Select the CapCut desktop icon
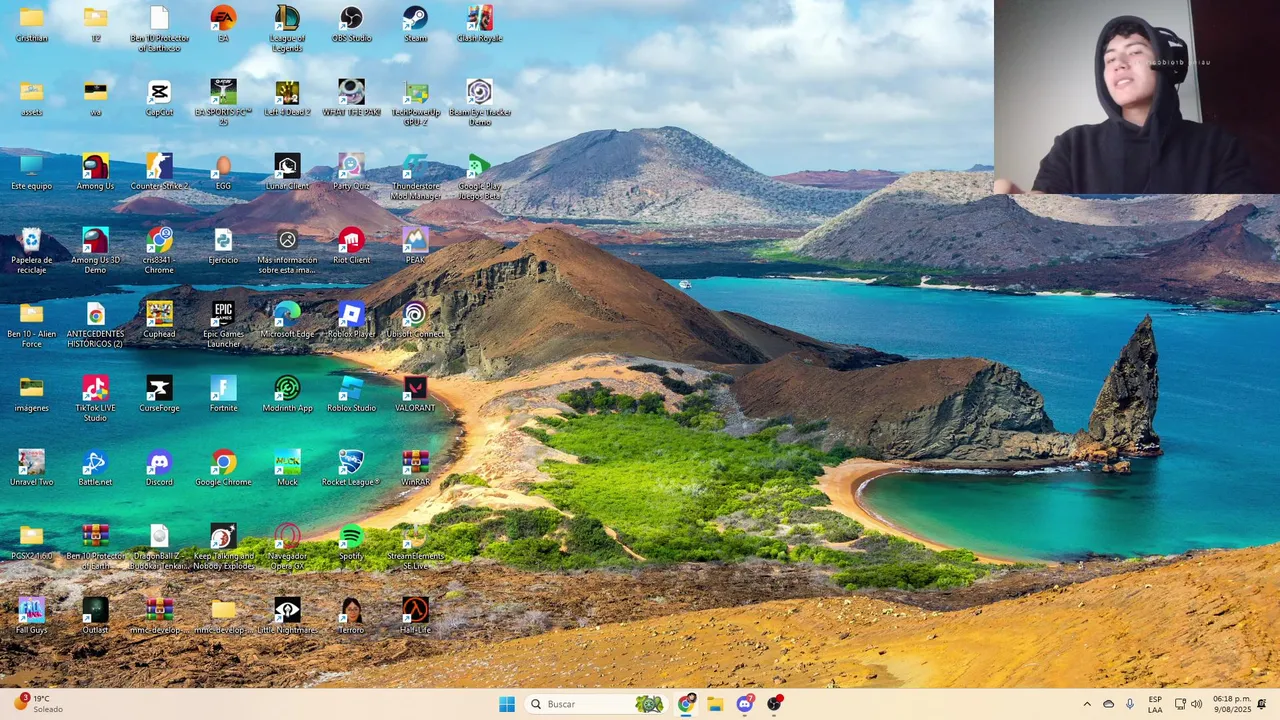Viewport: 1280px width, 720px height. click(159, 98)
